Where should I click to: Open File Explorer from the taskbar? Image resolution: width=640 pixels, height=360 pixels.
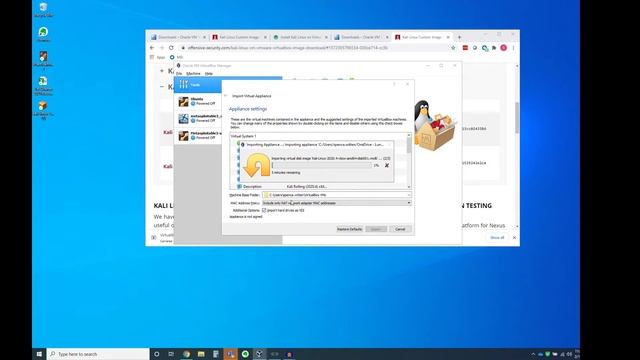coord(201,354)
